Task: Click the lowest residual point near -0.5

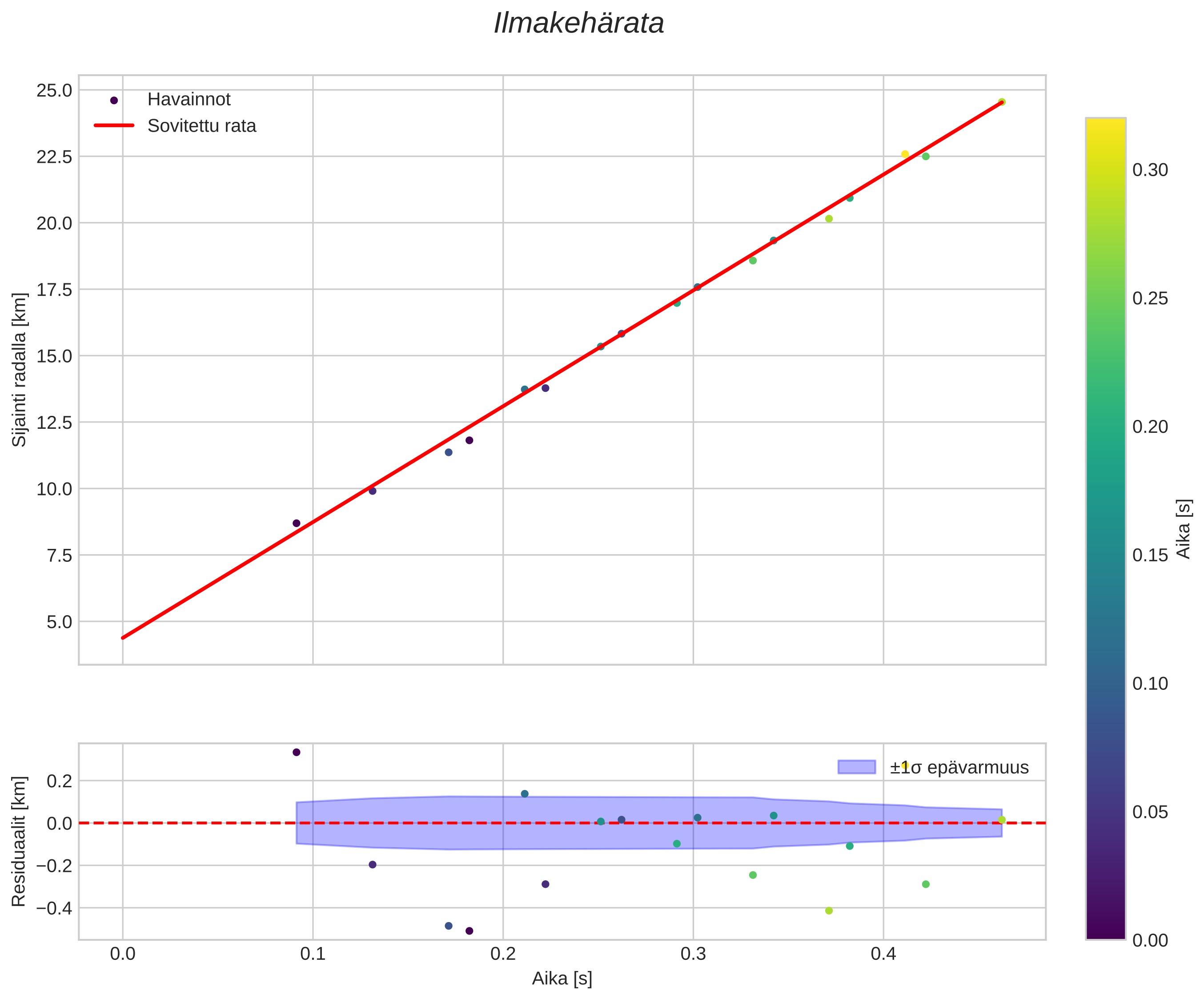Action: click(x=469, y=931)
